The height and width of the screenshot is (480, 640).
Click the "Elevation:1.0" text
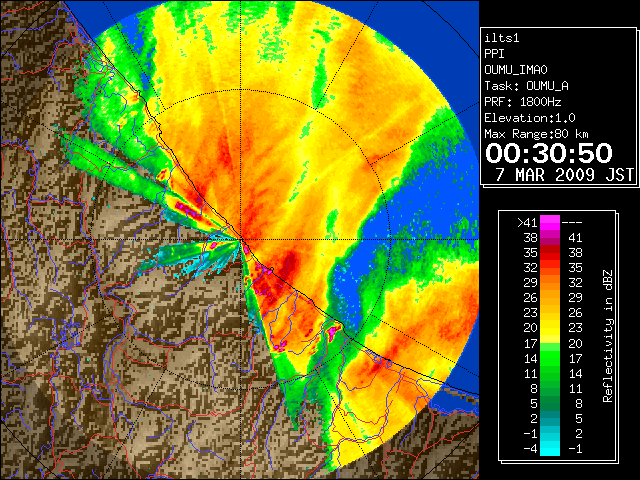530,118
